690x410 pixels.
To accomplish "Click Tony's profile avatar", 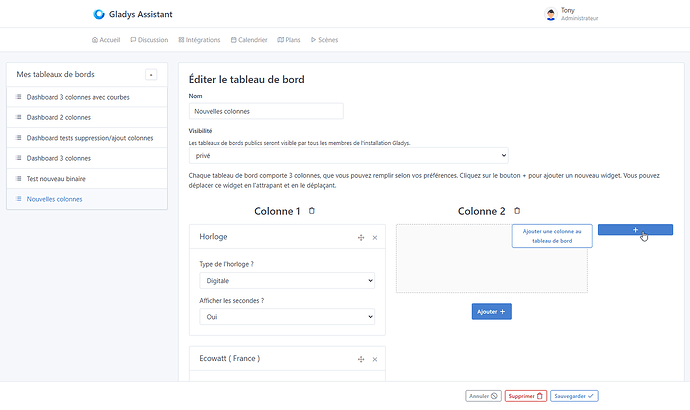I will coord(551,15).
